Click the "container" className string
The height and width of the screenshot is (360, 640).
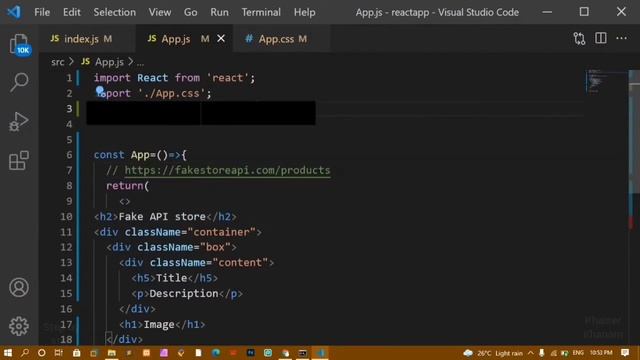[x=221, y=232]
